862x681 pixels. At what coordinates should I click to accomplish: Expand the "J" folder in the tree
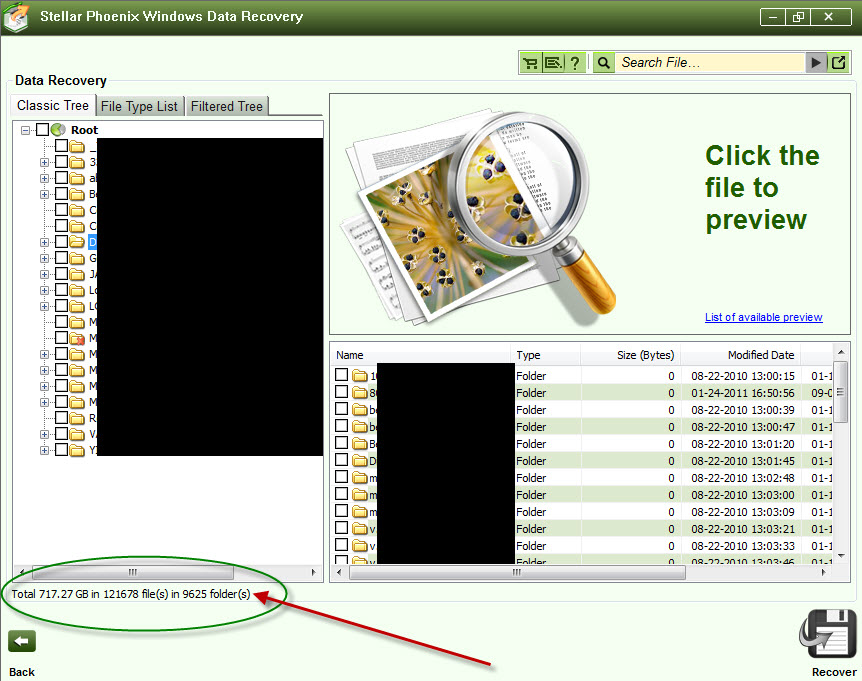point(45,274)
